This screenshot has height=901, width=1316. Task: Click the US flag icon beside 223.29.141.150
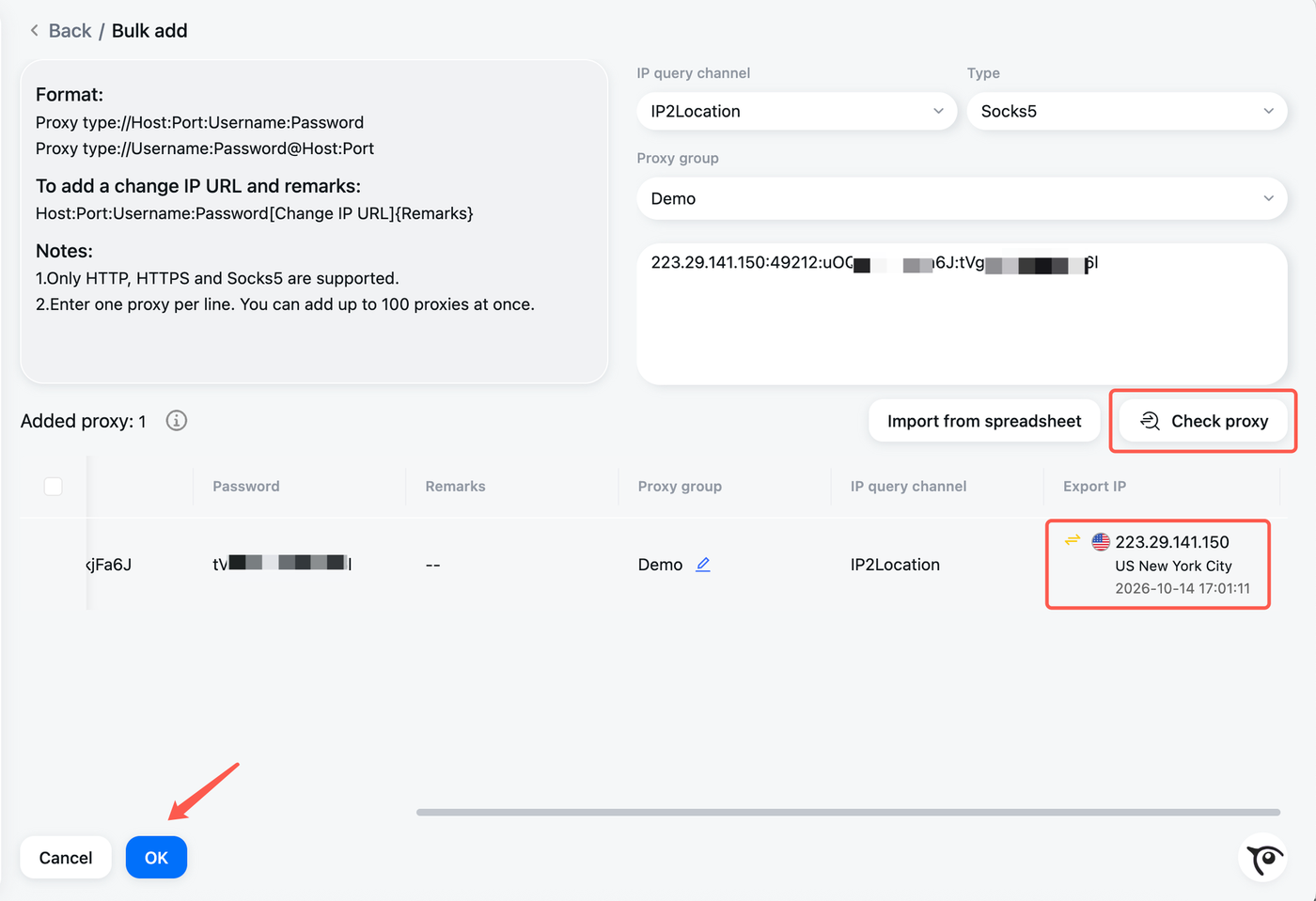[x=1101, y=542]
